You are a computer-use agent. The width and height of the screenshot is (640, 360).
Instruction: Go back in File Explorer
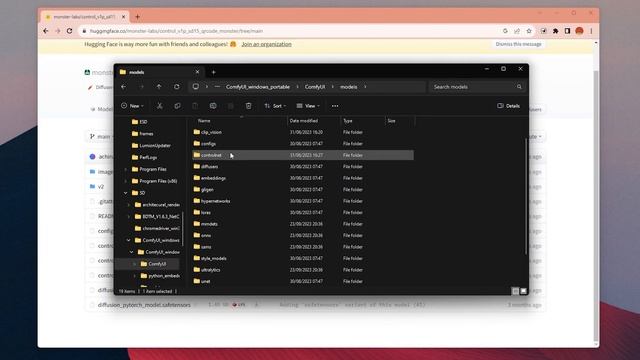tap(123, 87)
